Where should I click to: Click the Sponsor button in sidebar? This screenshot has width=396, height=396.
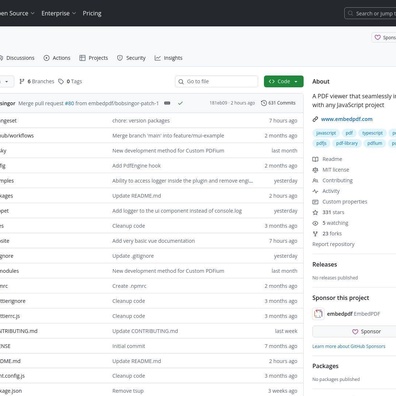354,331
